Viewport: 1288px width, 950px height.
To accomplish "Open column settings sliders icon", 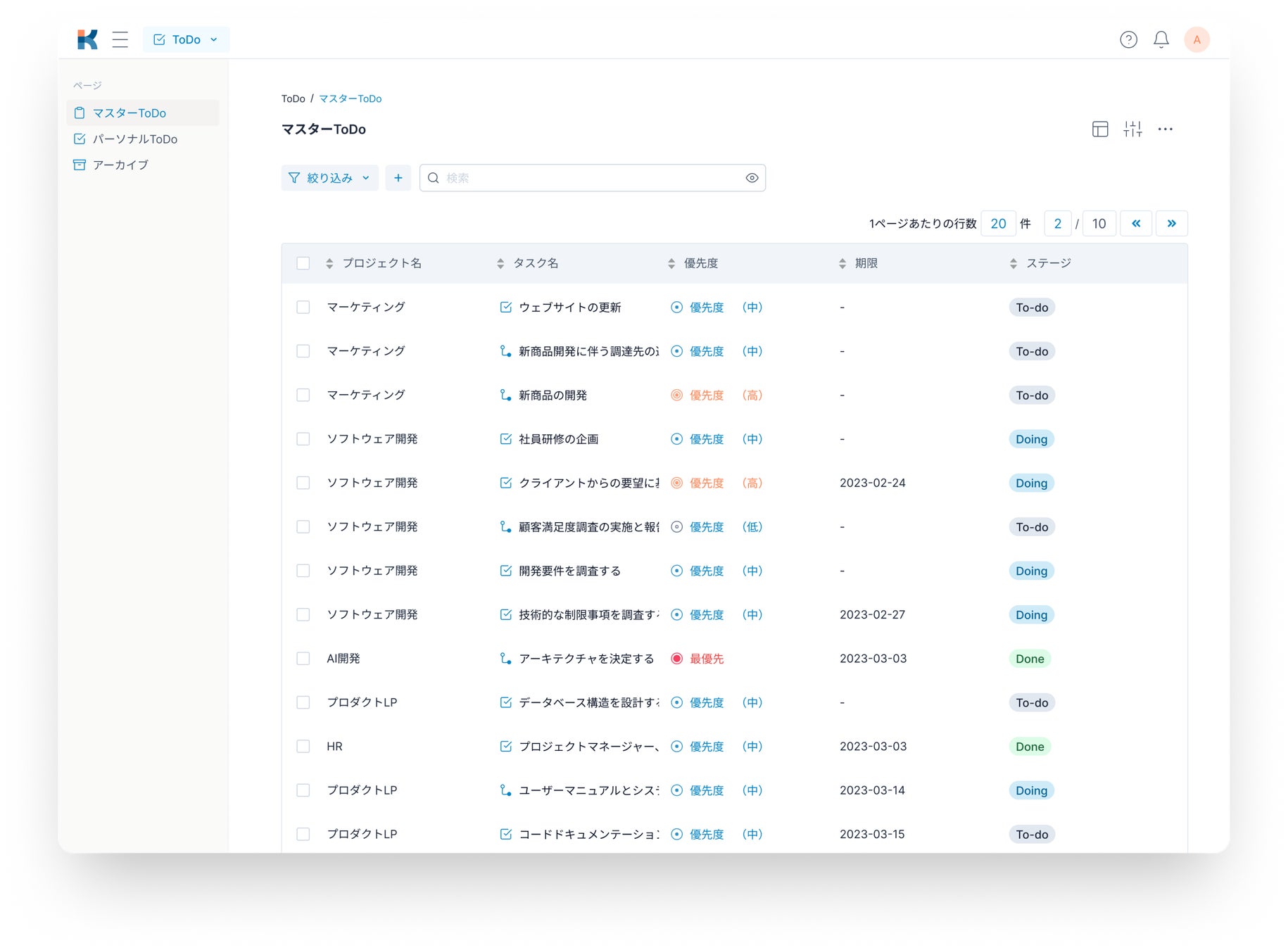I will pos(1132,129).
